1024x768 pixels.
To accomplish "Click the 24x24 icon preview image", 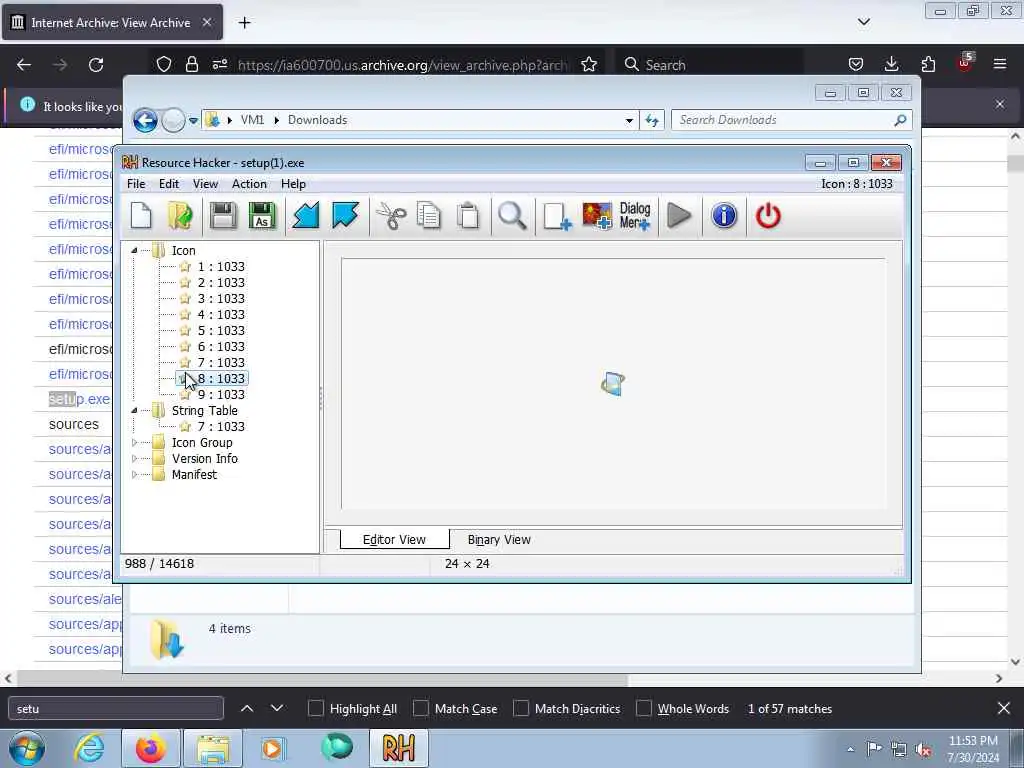I will [613, 384].
